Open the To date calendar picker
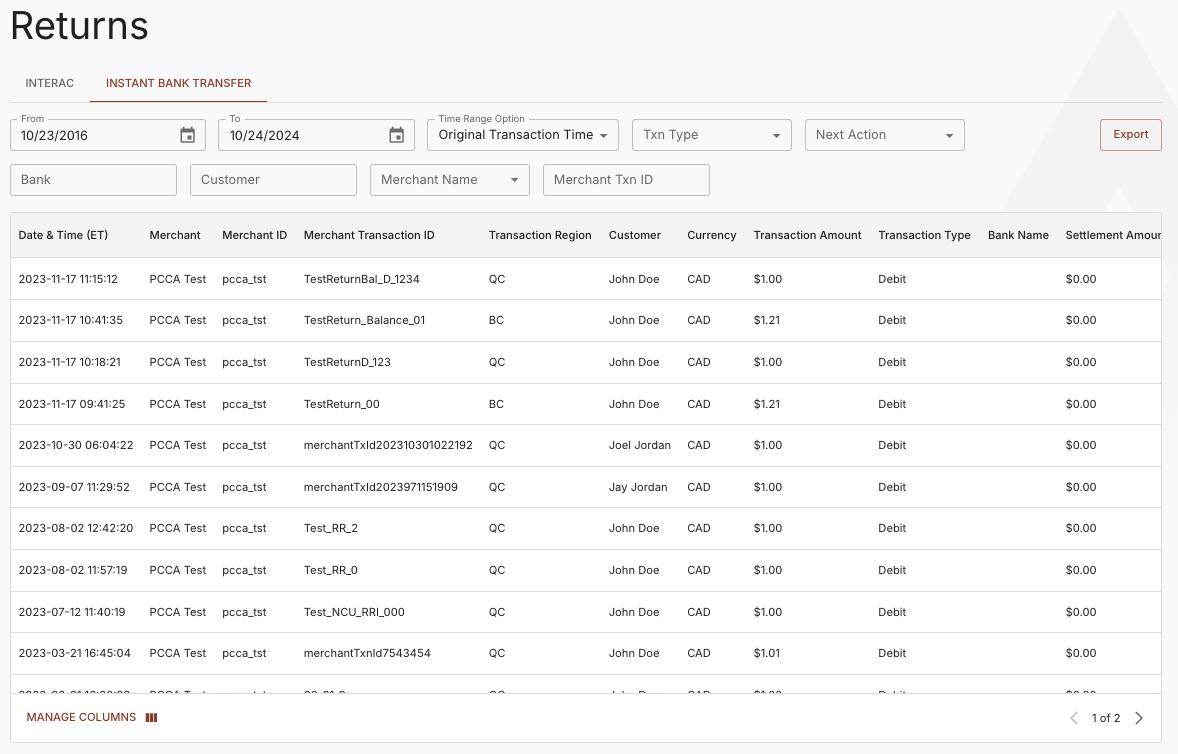The height and width of the screenshot is (754, 1178). [396, 135]
